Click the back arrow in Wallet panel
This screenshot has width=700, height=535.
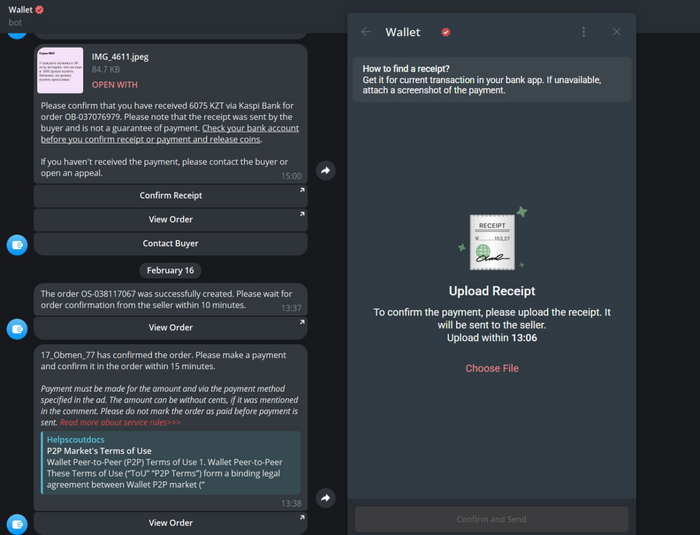[366, 32]
